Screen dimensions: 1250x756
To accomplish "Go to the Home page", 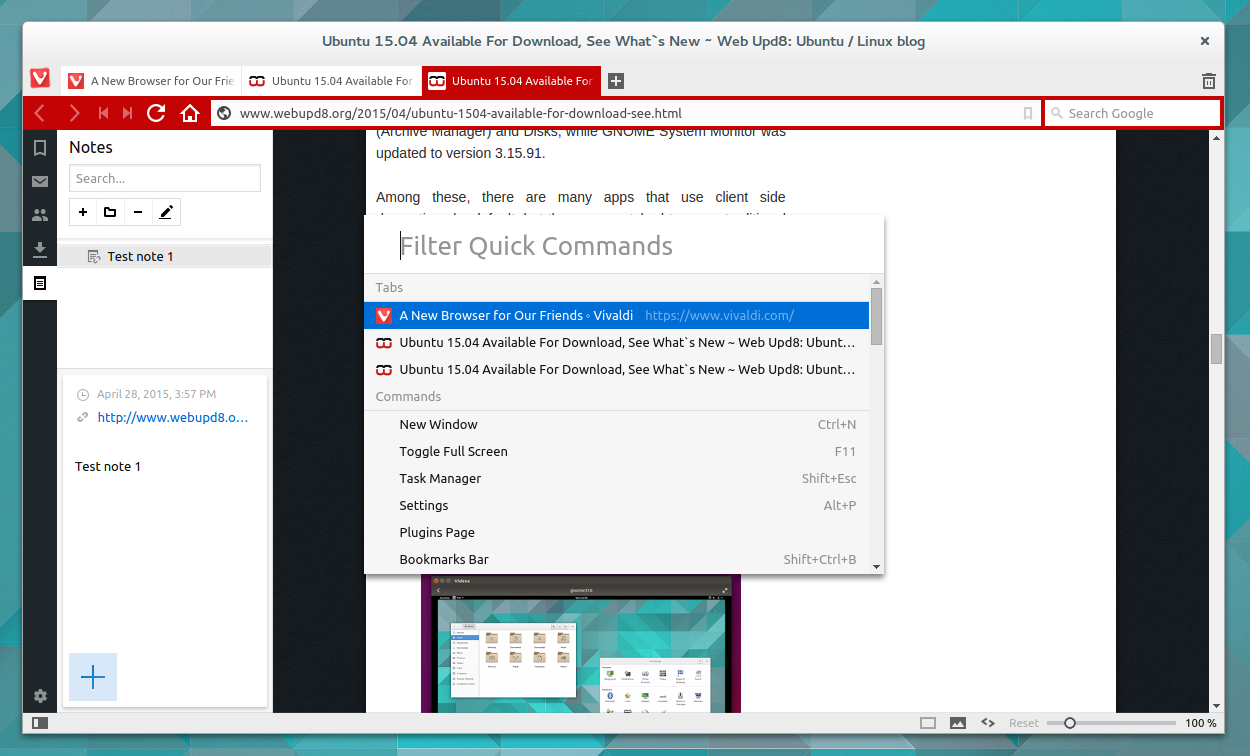I will 190,113.
